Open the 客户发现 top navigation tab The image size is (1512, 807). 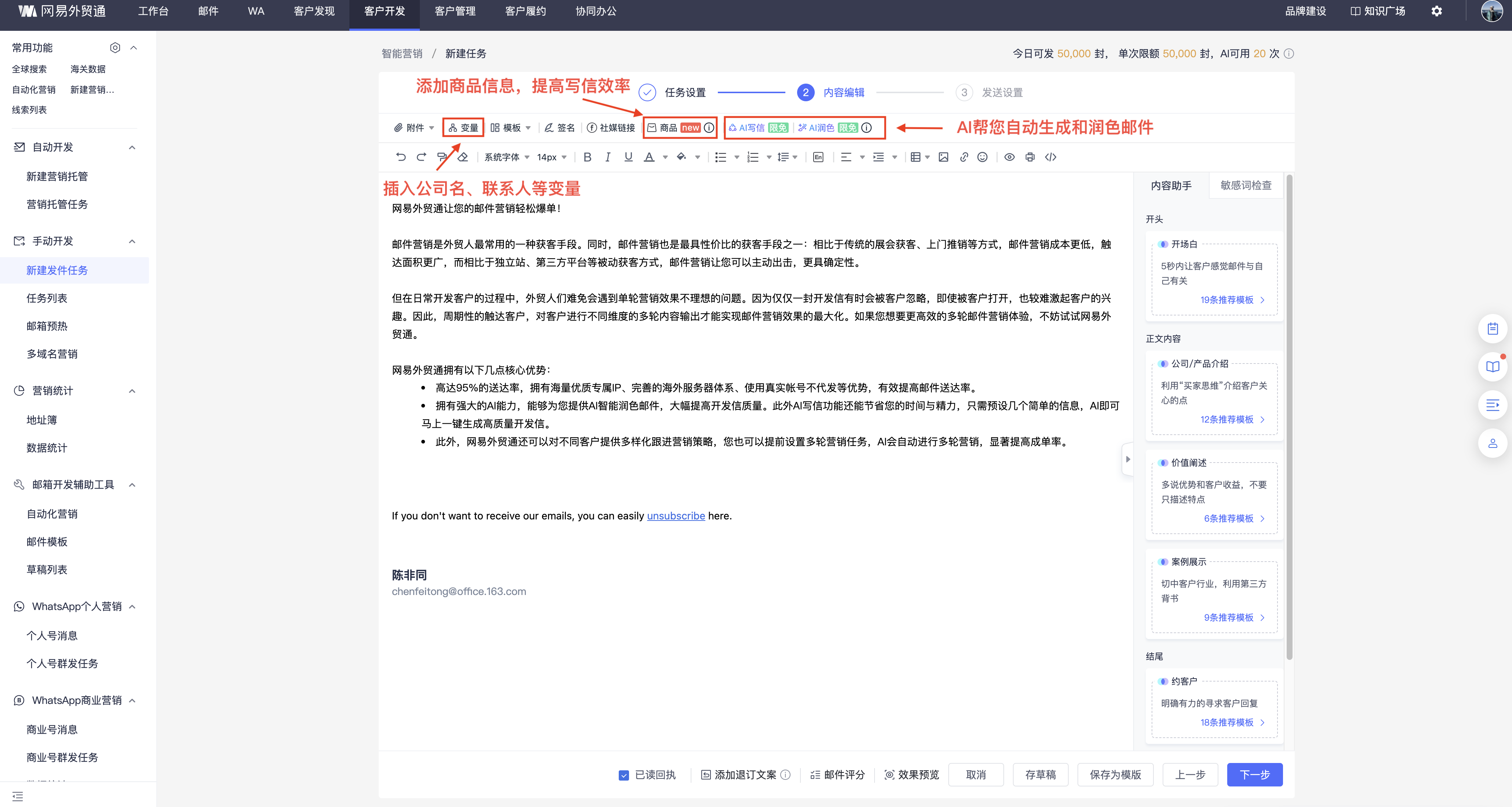point(314,11)
